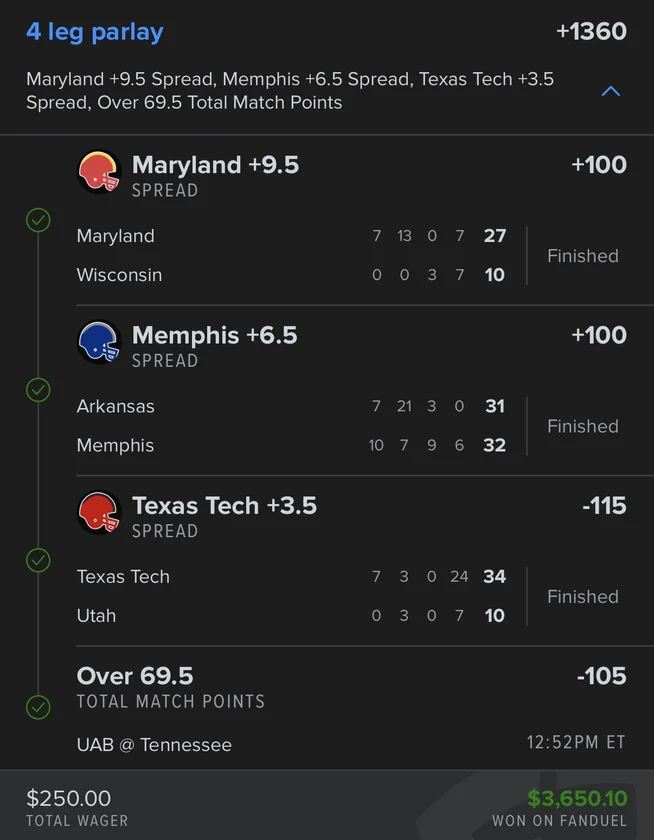Click the Texas Tech red helmet icon
Image resolution: width=654 pixels, height=840 pixels.
pos(99,512)
